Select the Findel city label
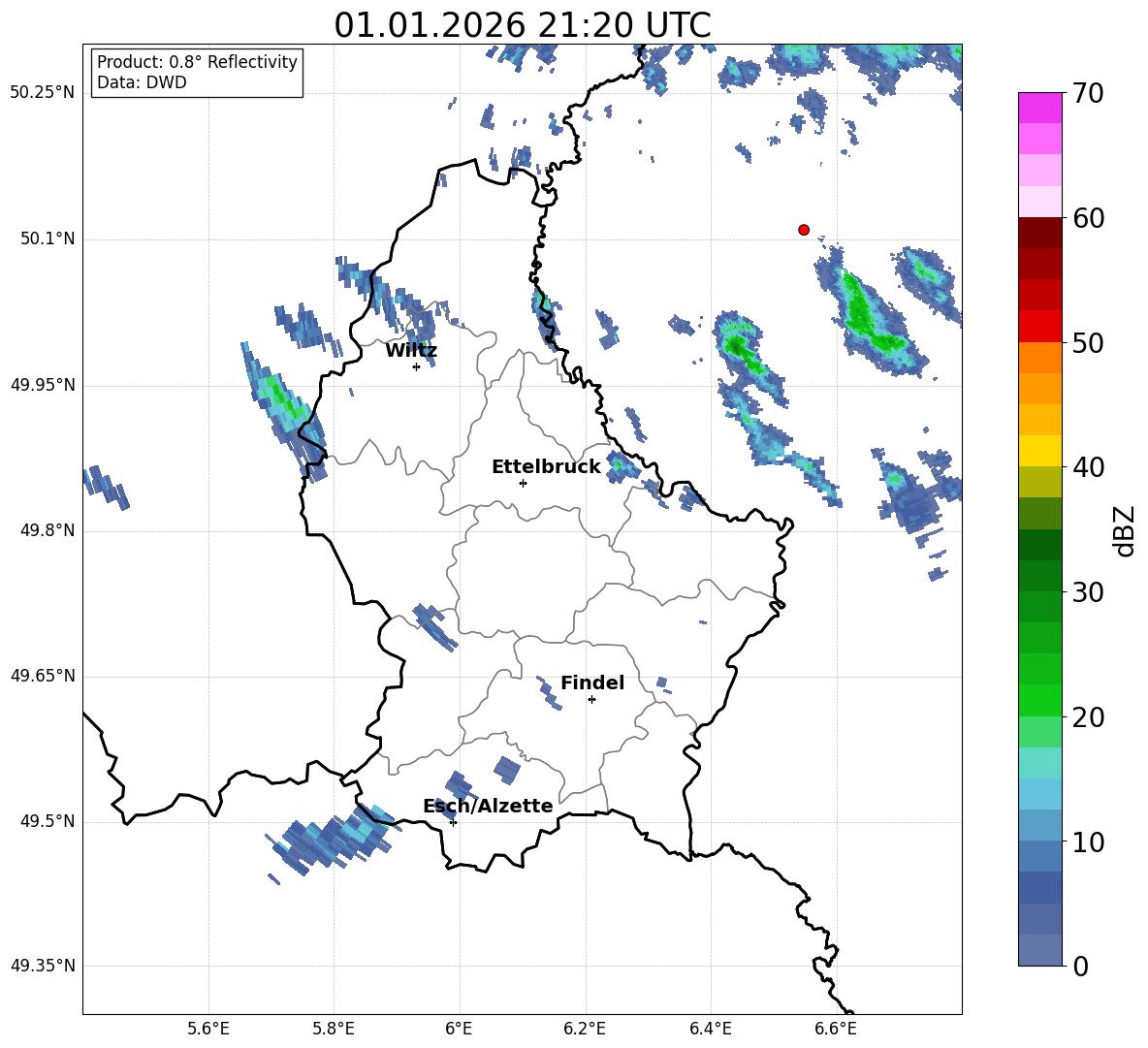1148x1048 pixels. click(x=592, y=683)
